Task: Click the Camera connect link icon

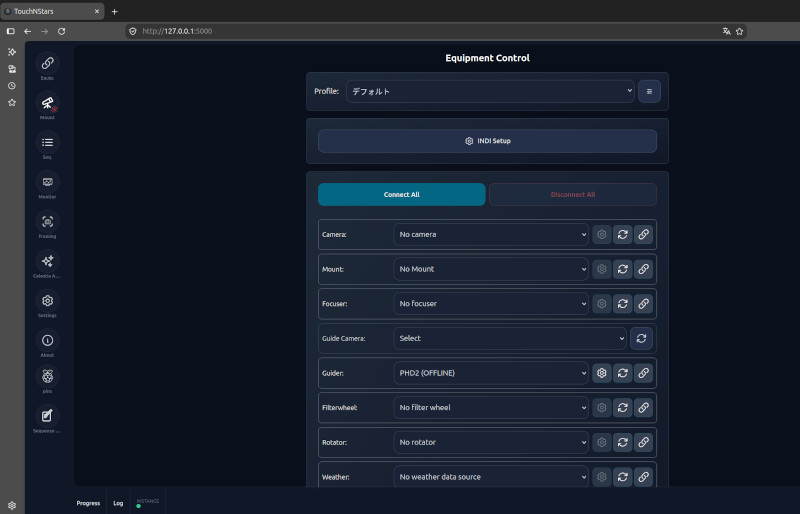Action: (643, 234)
